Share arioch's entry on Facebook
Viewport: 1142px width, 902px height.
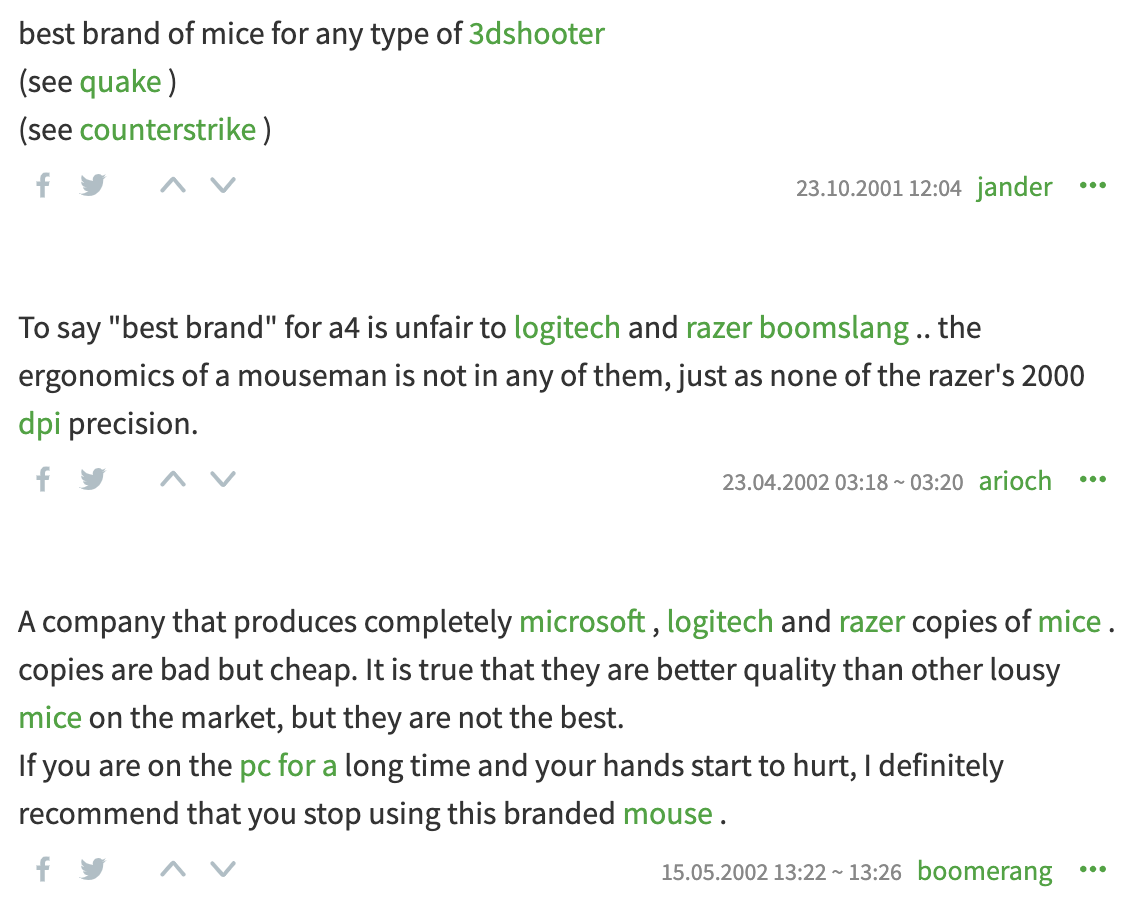(43, 480)
